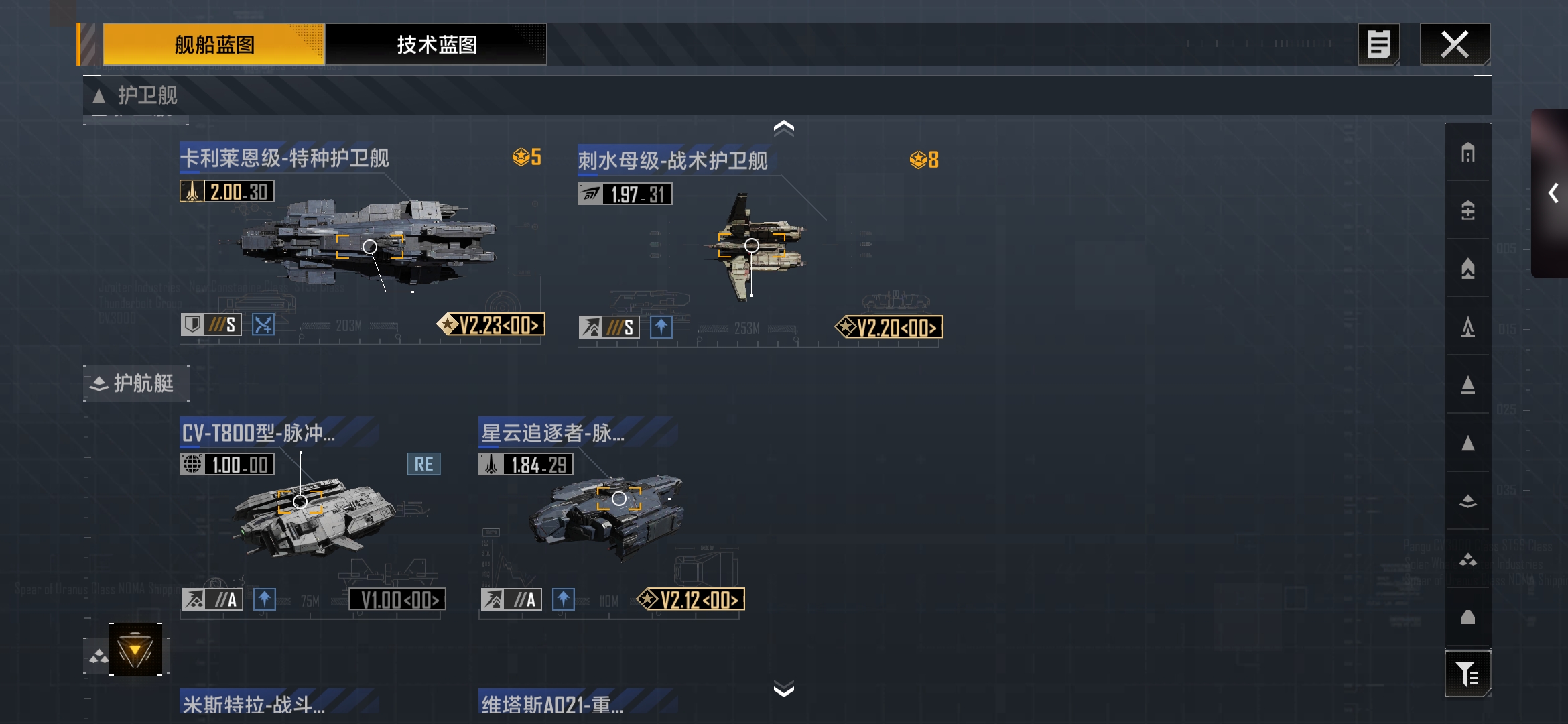
Task: Select the 舰船蓝图 tab
Action: click(x=214, y=45)
